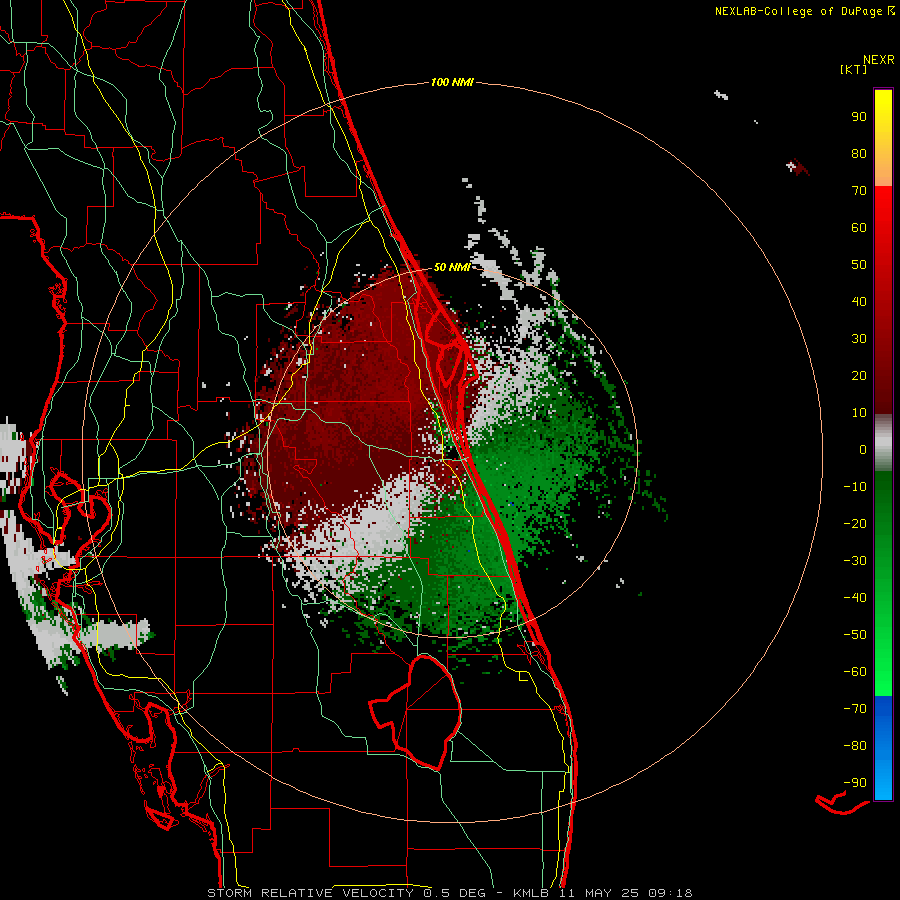
Task: Click the 20 value on the velocity scale
Action: [859, 375]
